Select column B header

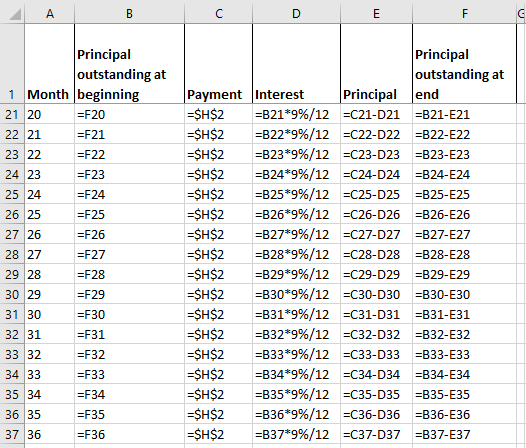pos(129,13)
